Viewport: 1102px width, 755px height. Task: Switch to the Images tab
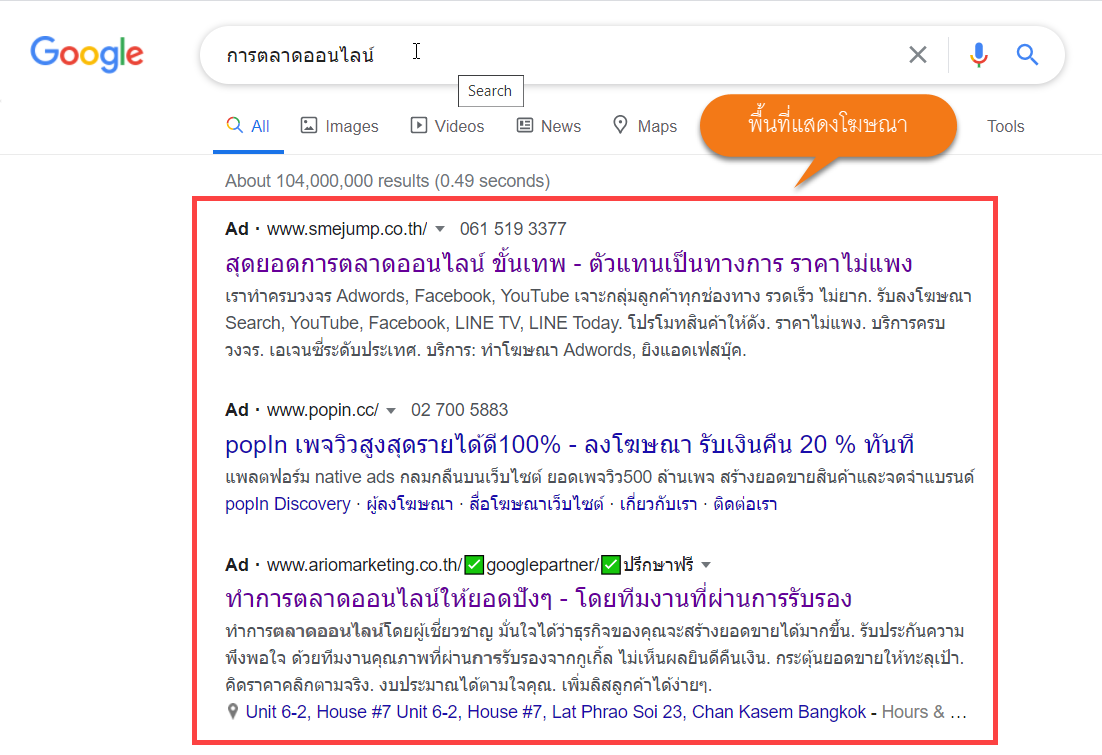(339, 126)
